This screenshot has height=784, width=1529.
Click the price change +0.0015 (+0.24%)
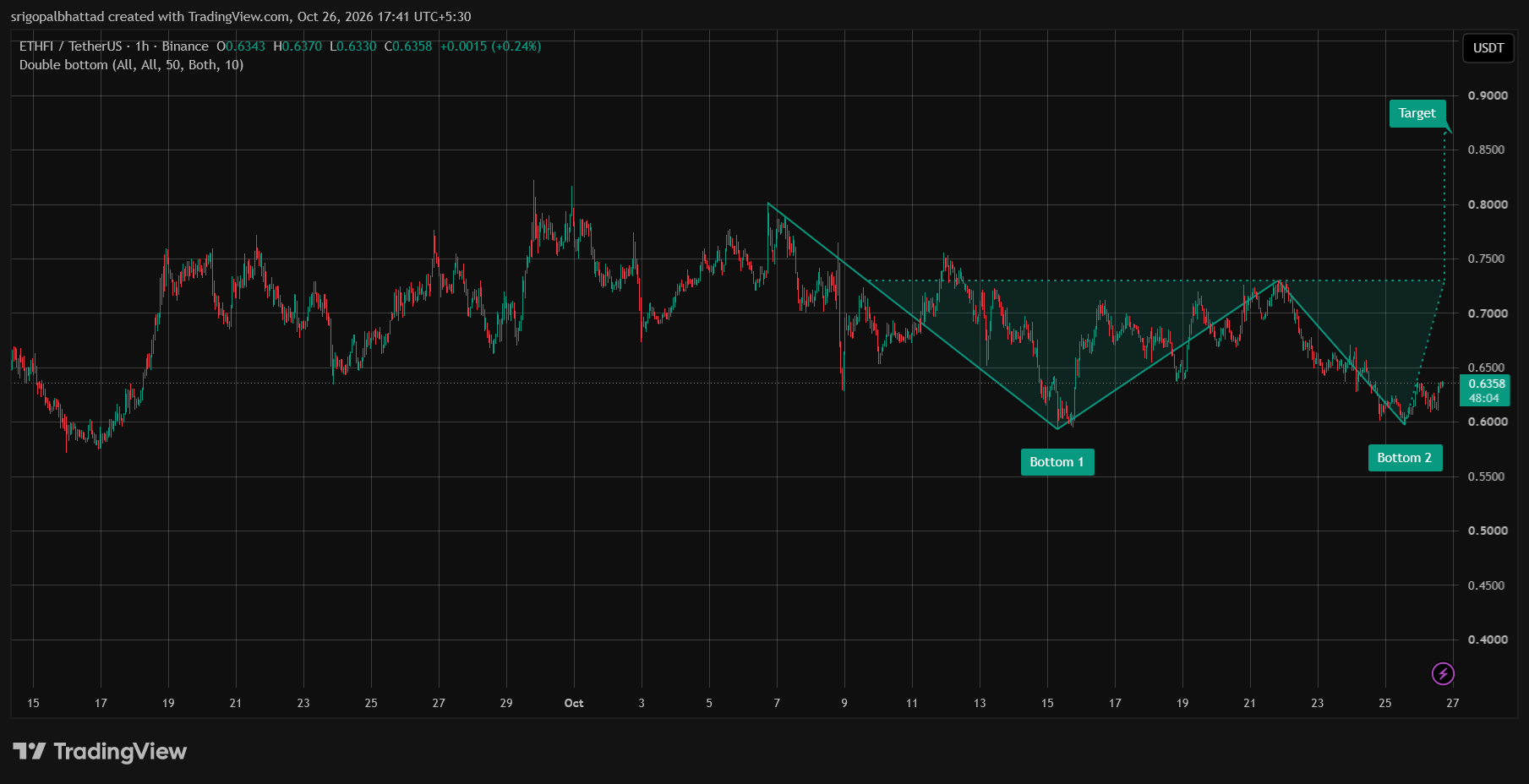pyautogui.click(x=490, y=46)
